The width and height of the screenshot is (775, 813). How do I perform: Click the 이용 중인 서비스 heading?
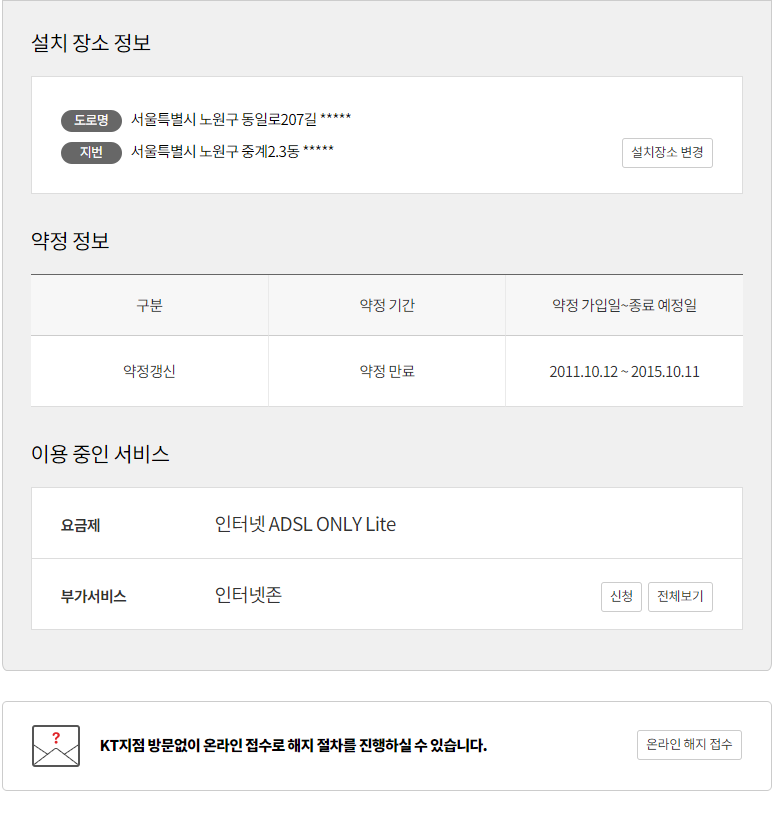(x=100, y=454)
